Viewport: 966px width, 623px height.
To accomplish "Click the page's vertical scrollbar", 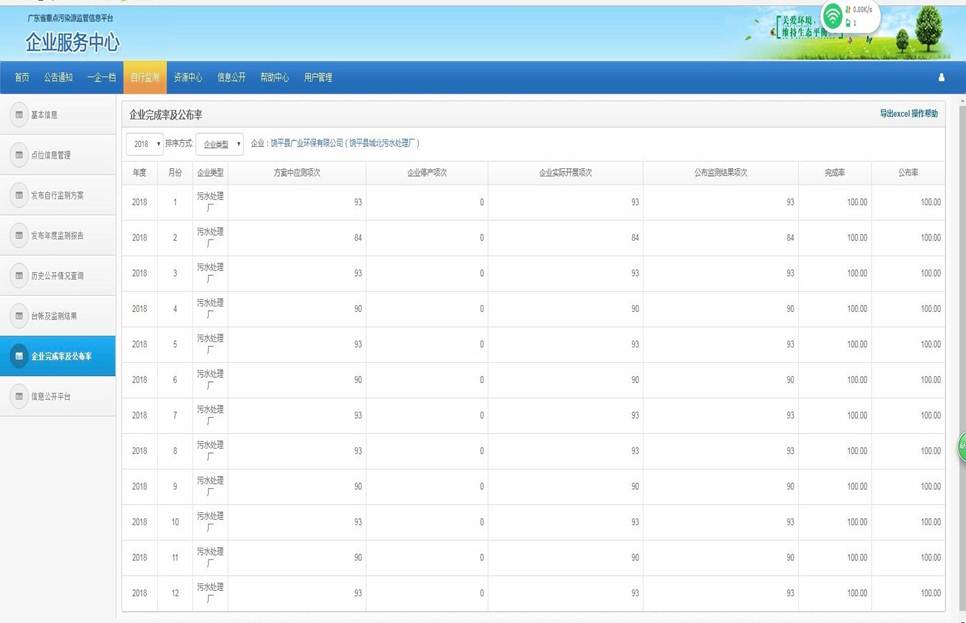I will point(961,300).
